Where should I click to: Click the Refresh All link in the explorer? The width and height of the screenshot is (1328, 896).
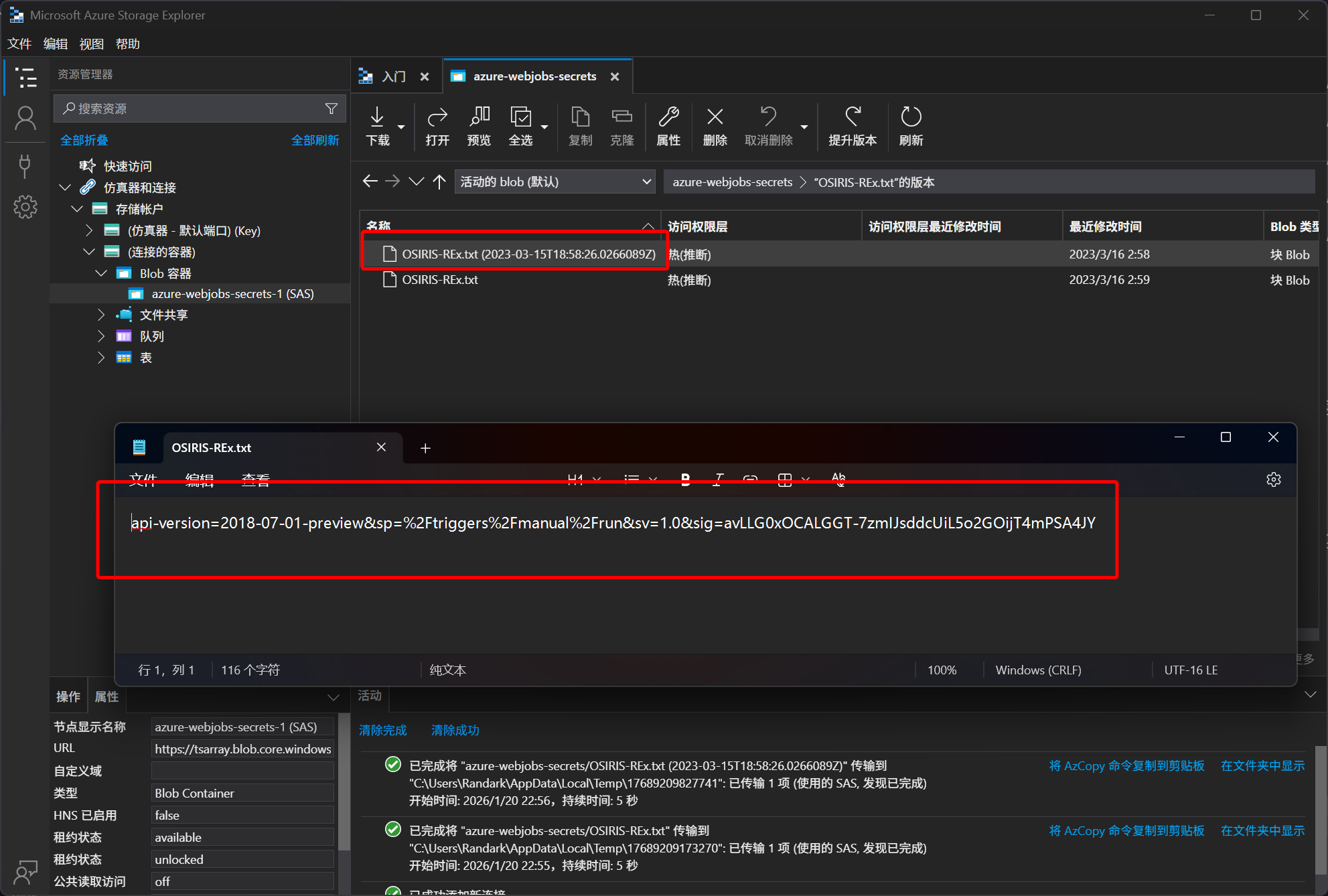[315, 140]
